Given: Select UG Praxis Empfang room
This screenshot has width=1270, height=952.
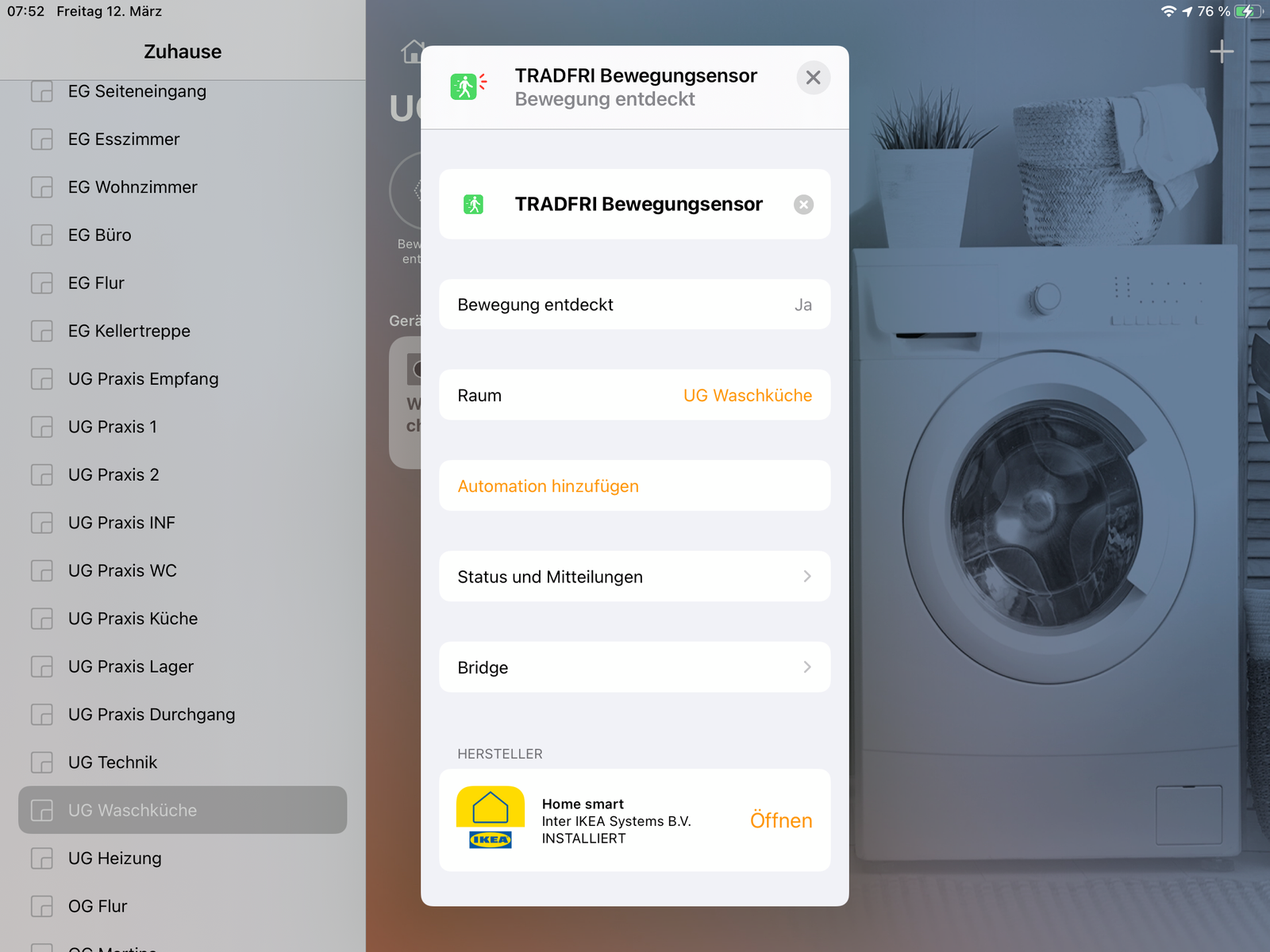Looking at the screenshot, I should click(143, 379).
